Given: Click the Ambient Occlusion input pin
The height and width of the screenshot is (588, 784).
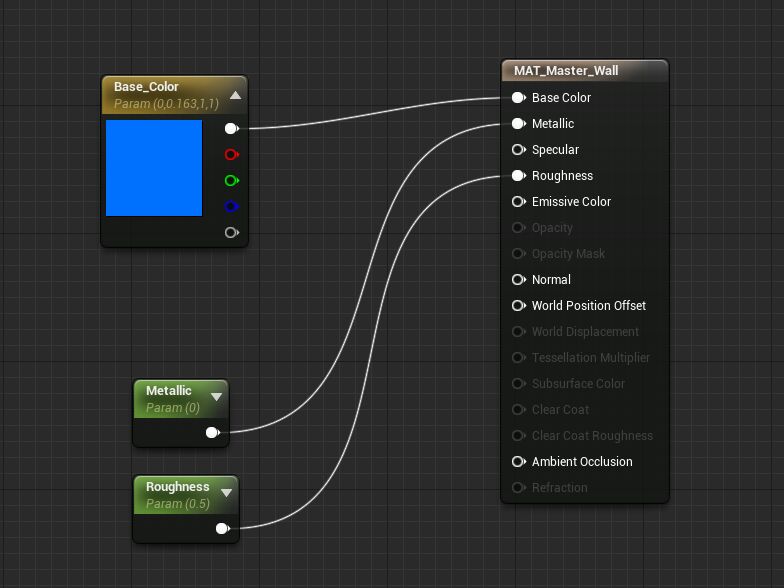Looking at the screenshot, I should [518, 462].
